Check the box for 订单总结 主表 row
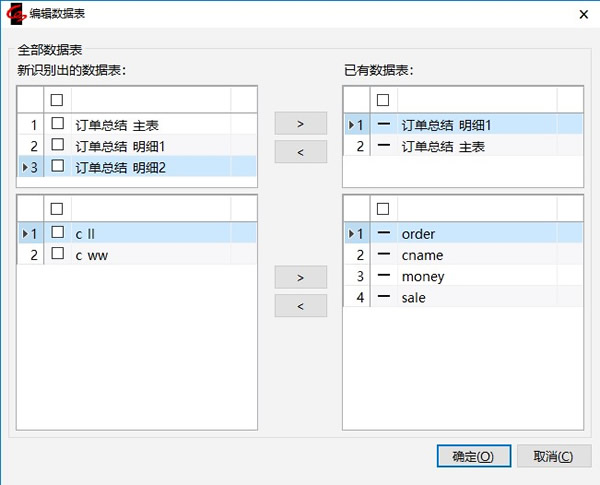 click(58, 125)
